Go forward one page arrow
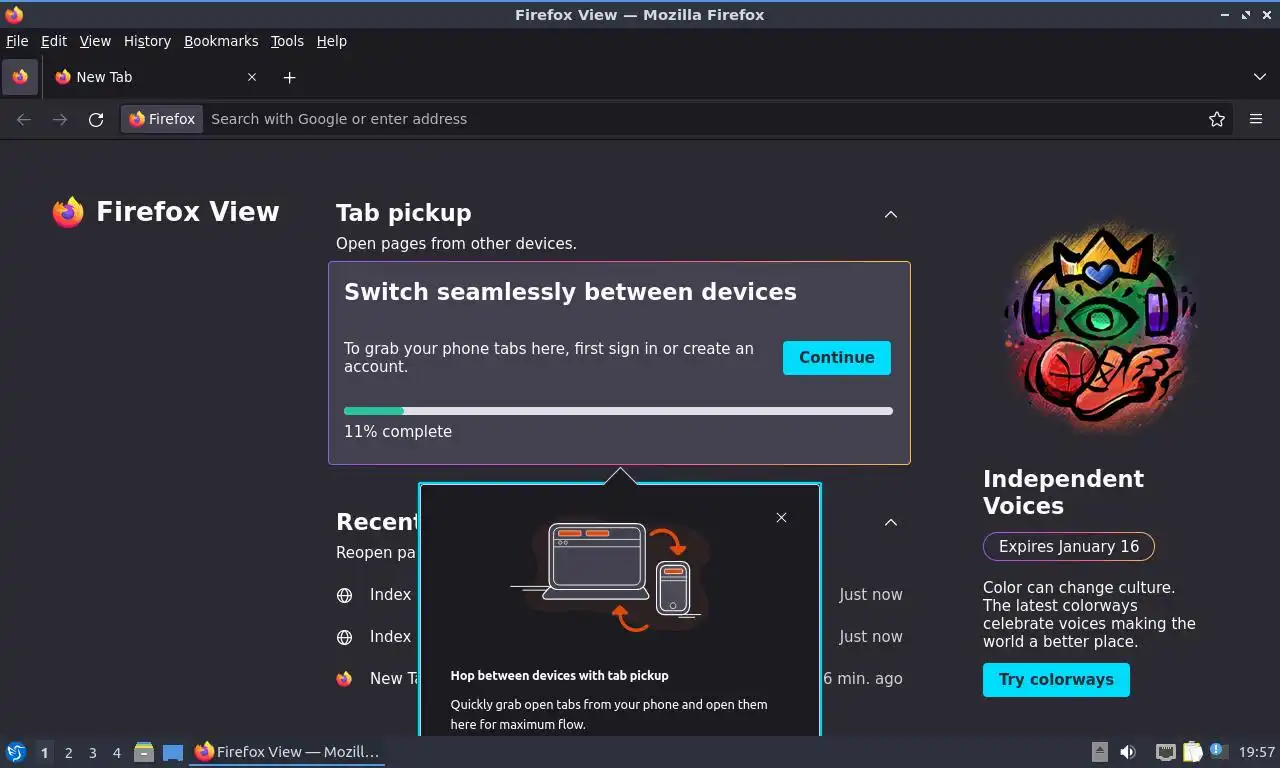 [x=60, y=119]
